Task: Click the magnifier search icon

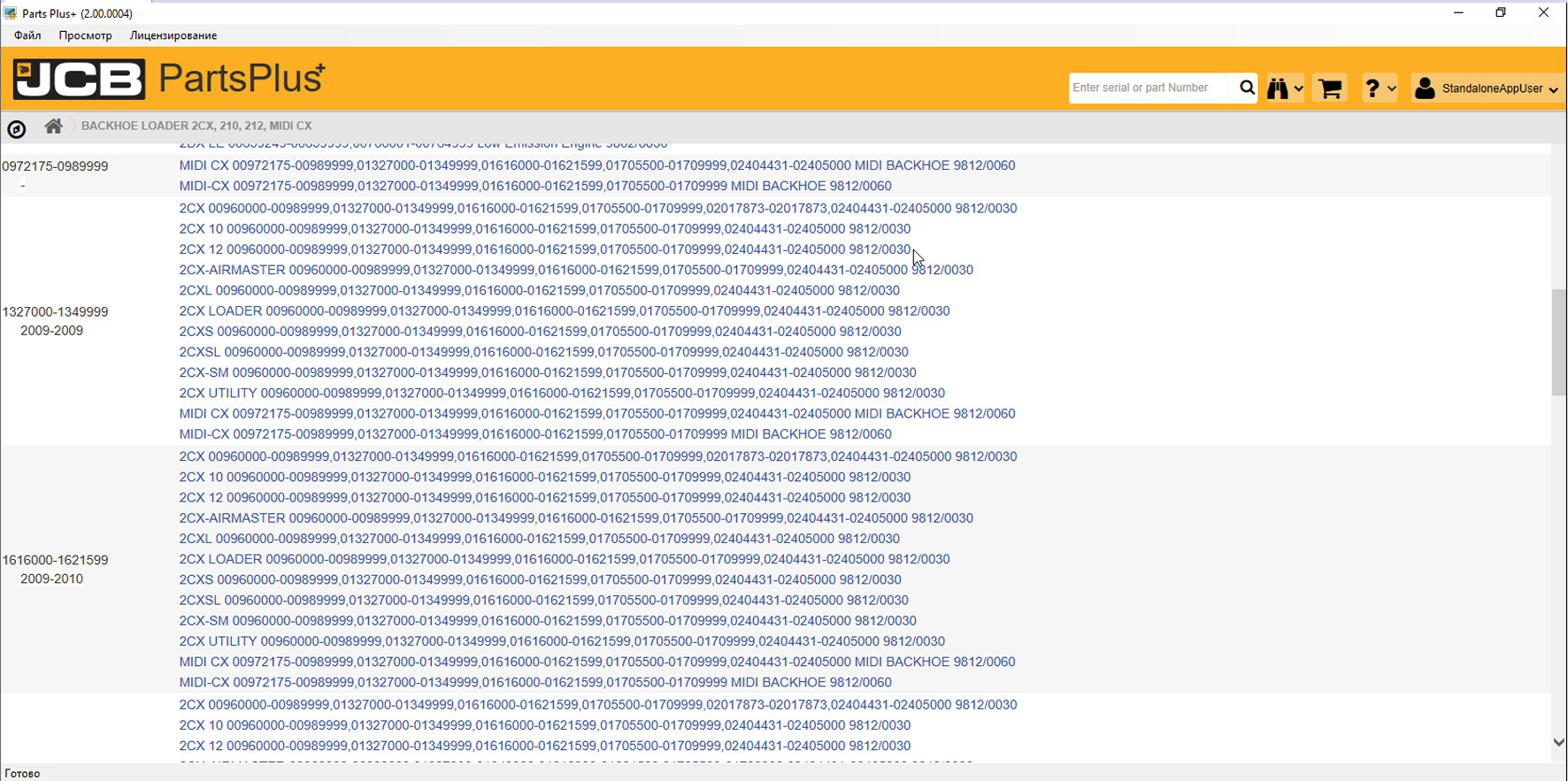Action: pos(1247,88)
